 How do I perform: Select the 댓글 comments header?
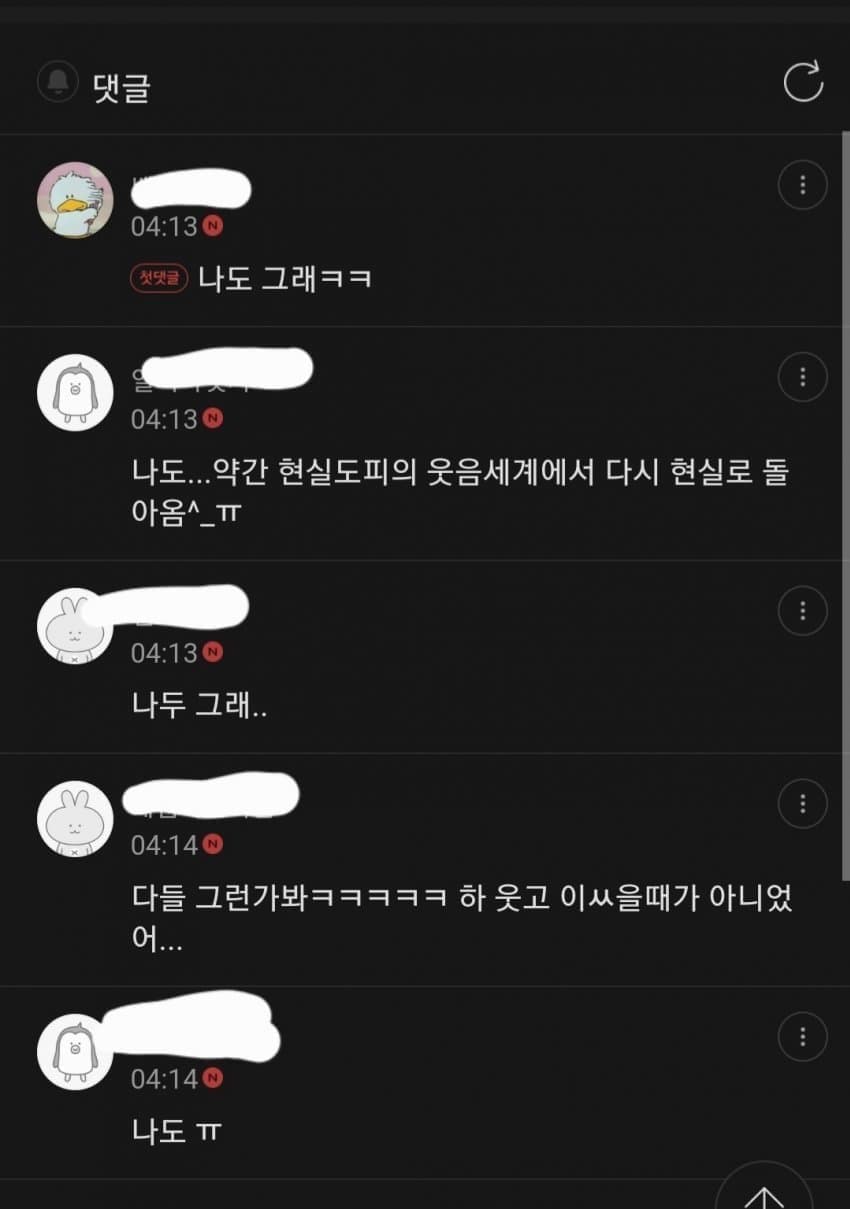coord(121,87)
